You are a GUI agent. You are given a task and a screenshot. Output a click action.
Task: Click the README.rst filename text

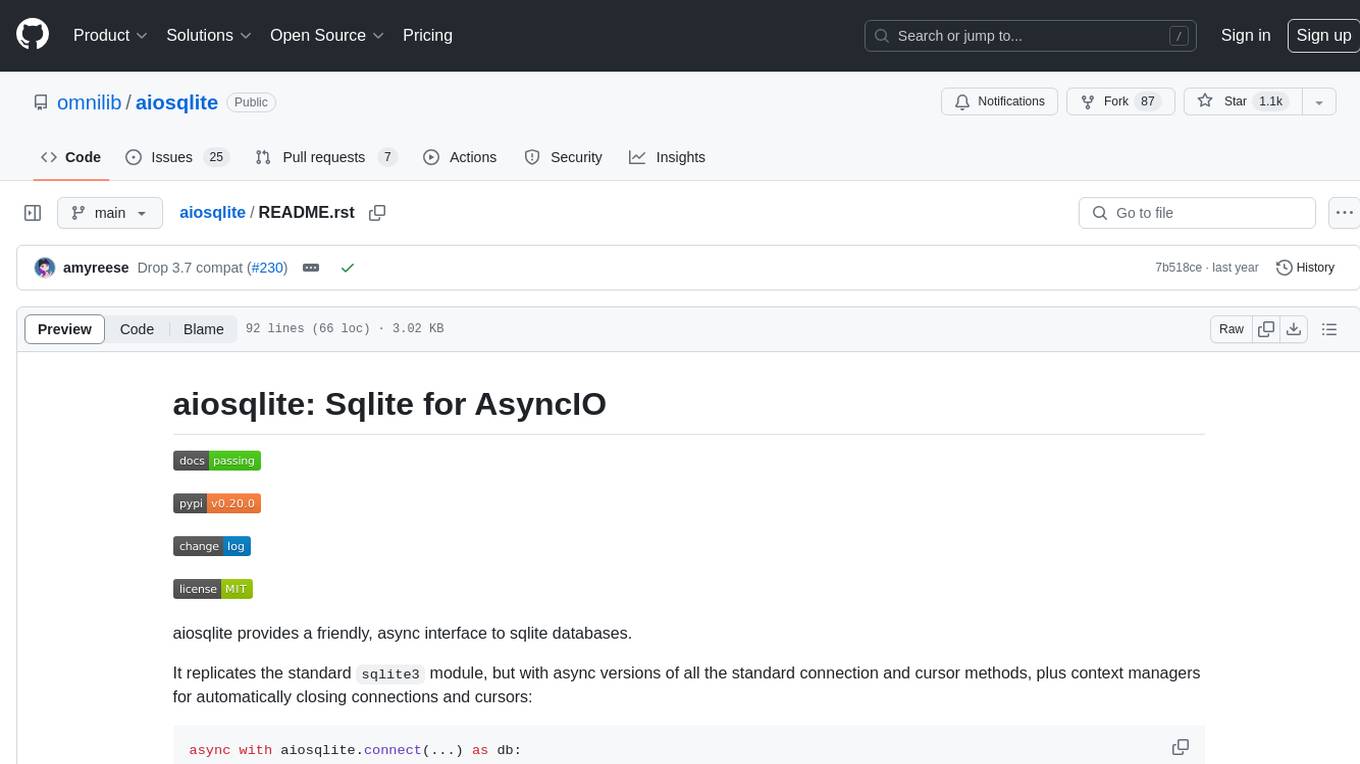click(x=306, y=213)
